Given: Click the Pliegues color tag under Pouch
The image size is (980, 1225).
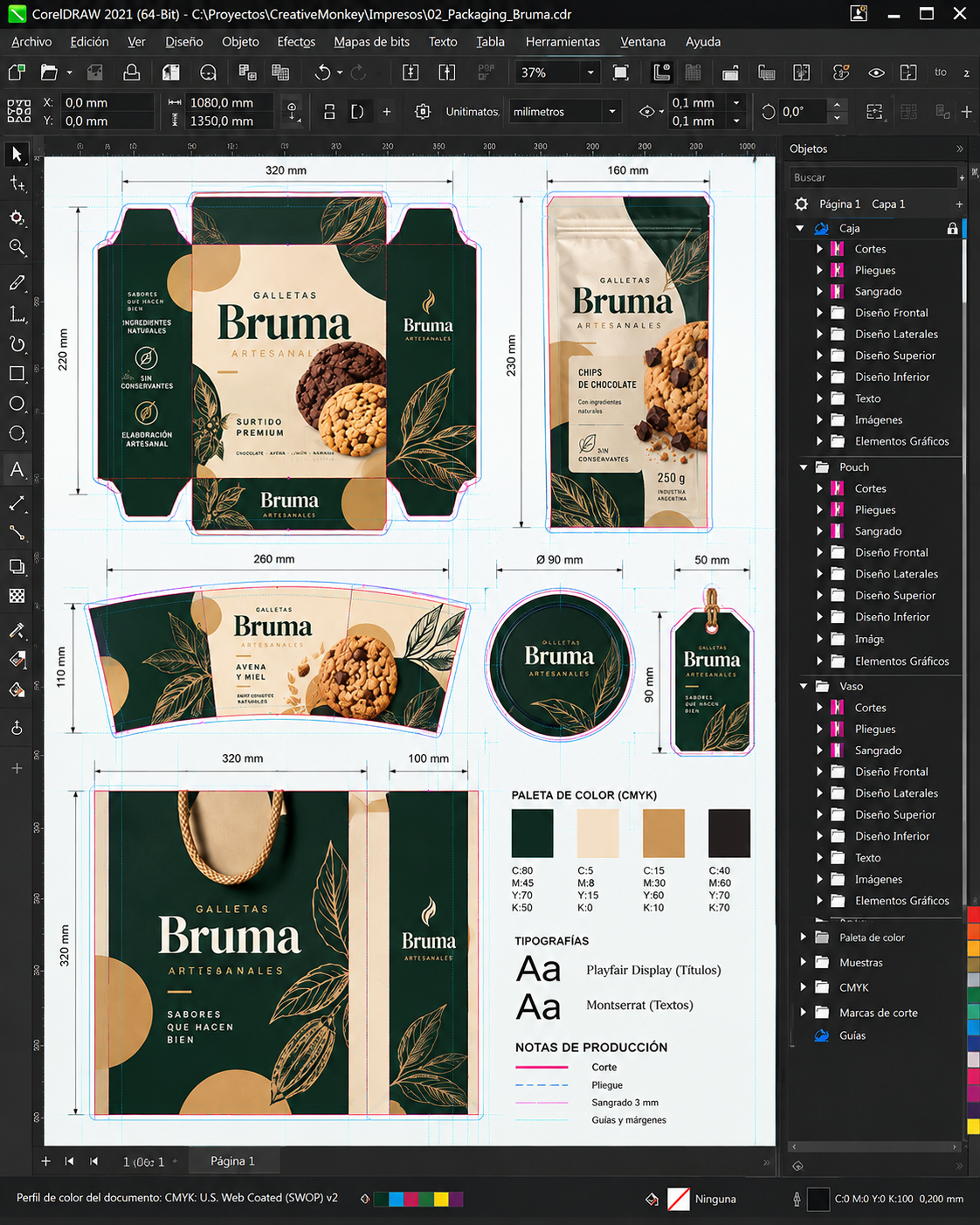Looking at the screenshot, I should click(x=837, y=510).
